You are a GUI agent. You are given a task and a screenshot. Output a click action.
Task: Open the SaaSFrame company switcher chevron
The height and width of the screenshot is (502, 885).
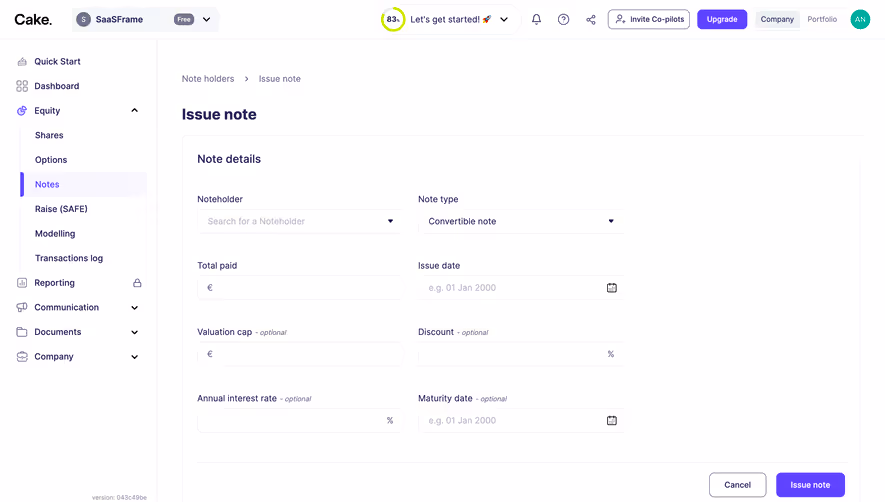[207, 19]
